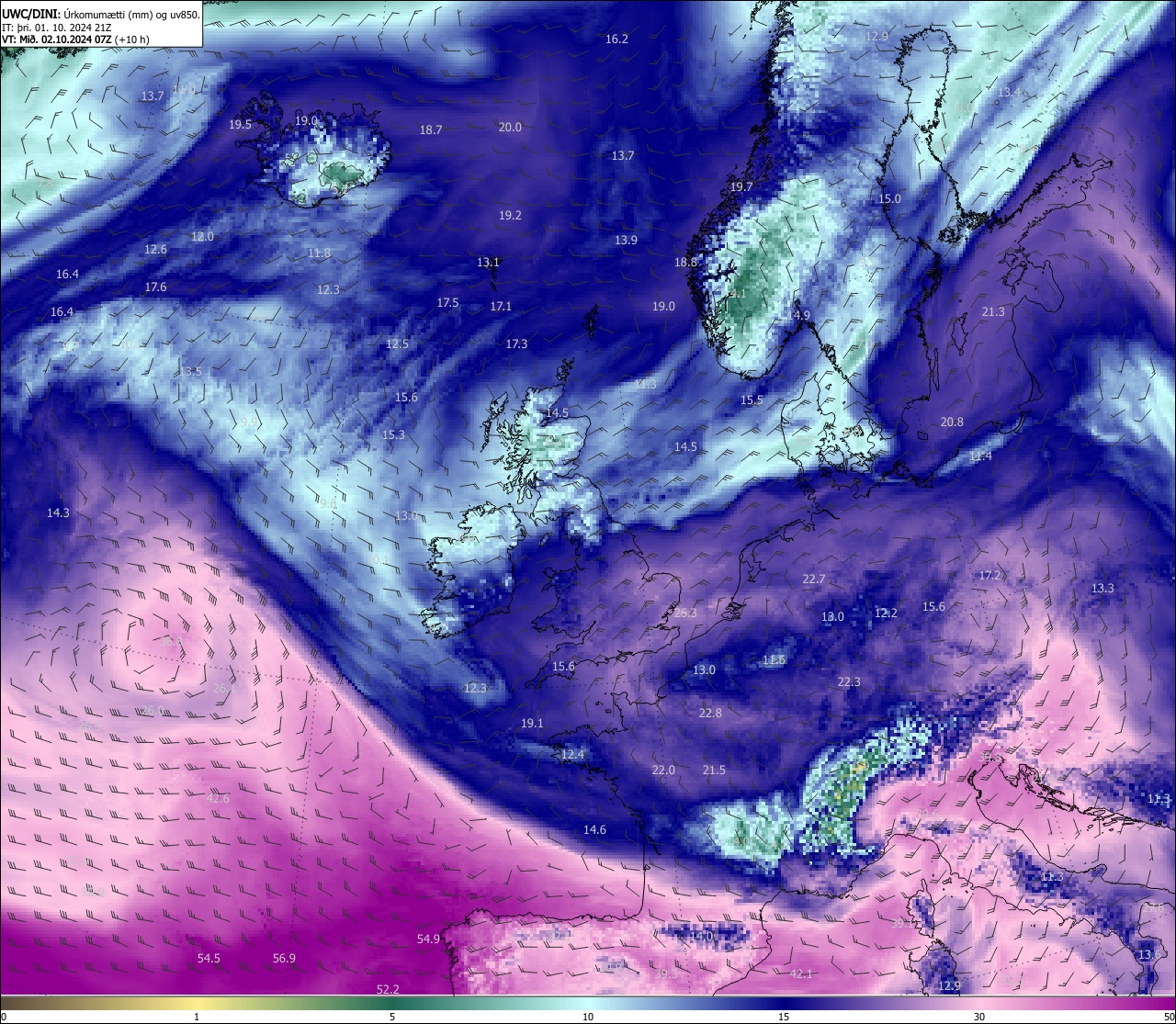
Task: Click the 21.3 value over the Baltic
Action: click(993, 312)
